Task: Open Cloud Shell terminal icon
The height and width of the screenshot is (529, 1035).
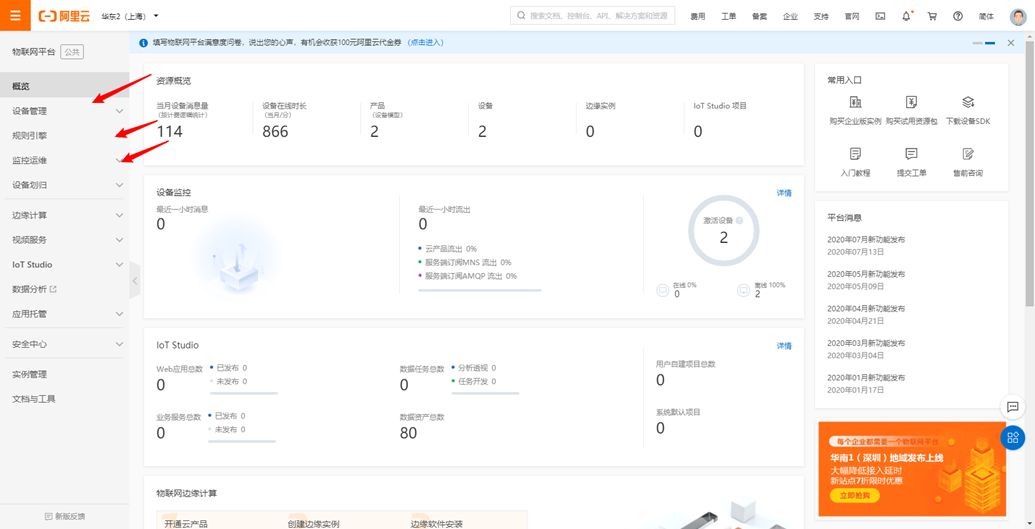Action: click(880, 16)
